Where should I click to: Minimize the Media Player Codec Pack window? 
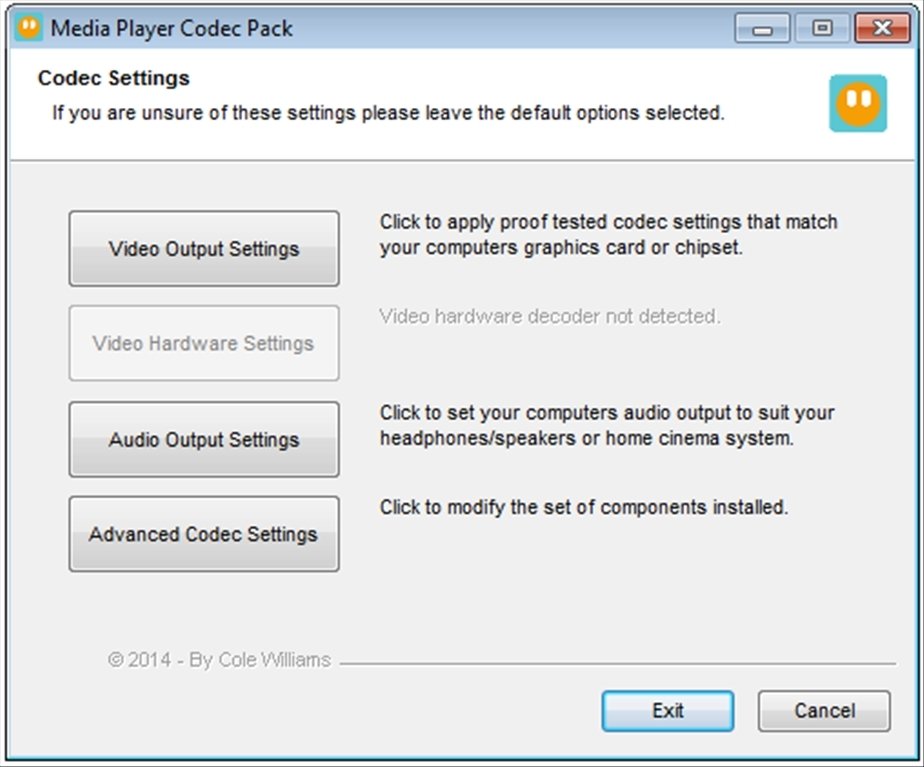(763, 29)
